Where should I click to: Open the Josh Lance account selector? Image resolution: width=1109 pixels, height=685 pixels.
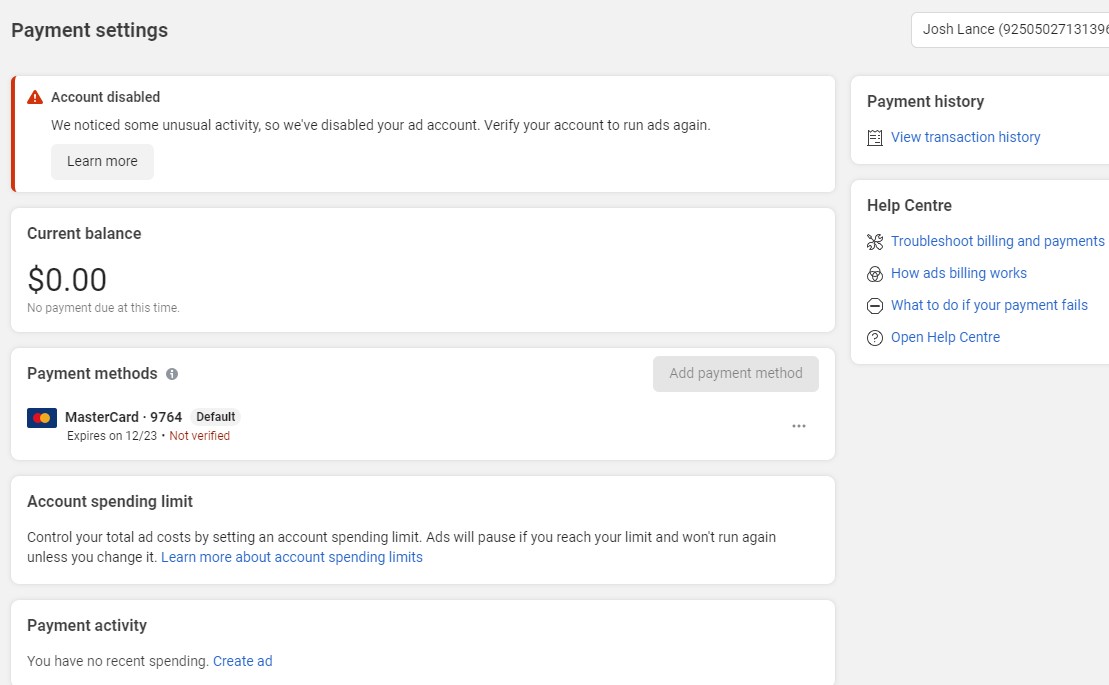(1010, 30)
